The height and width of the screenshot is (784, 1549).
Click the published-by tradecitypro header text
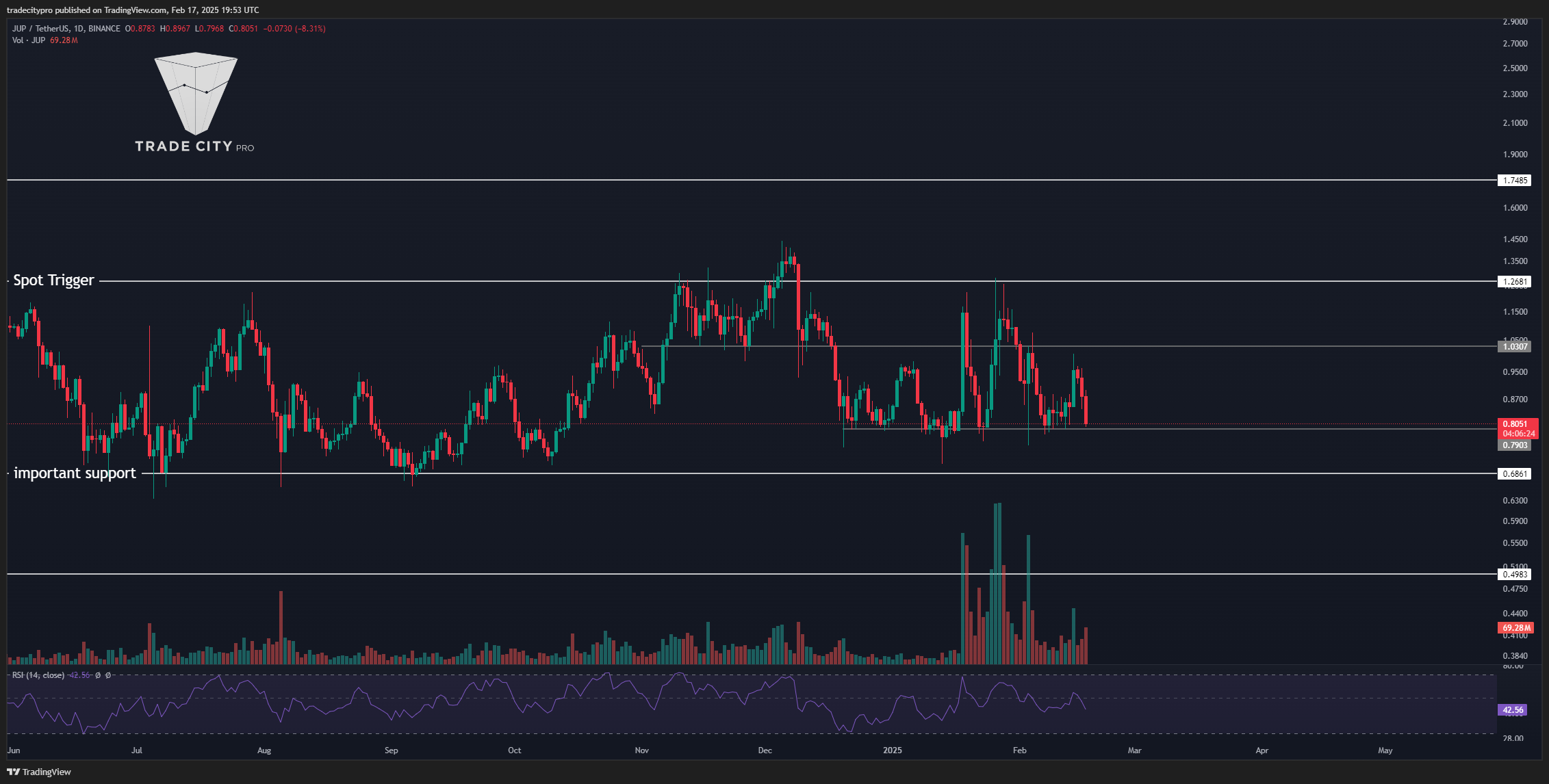click(133, 10)
